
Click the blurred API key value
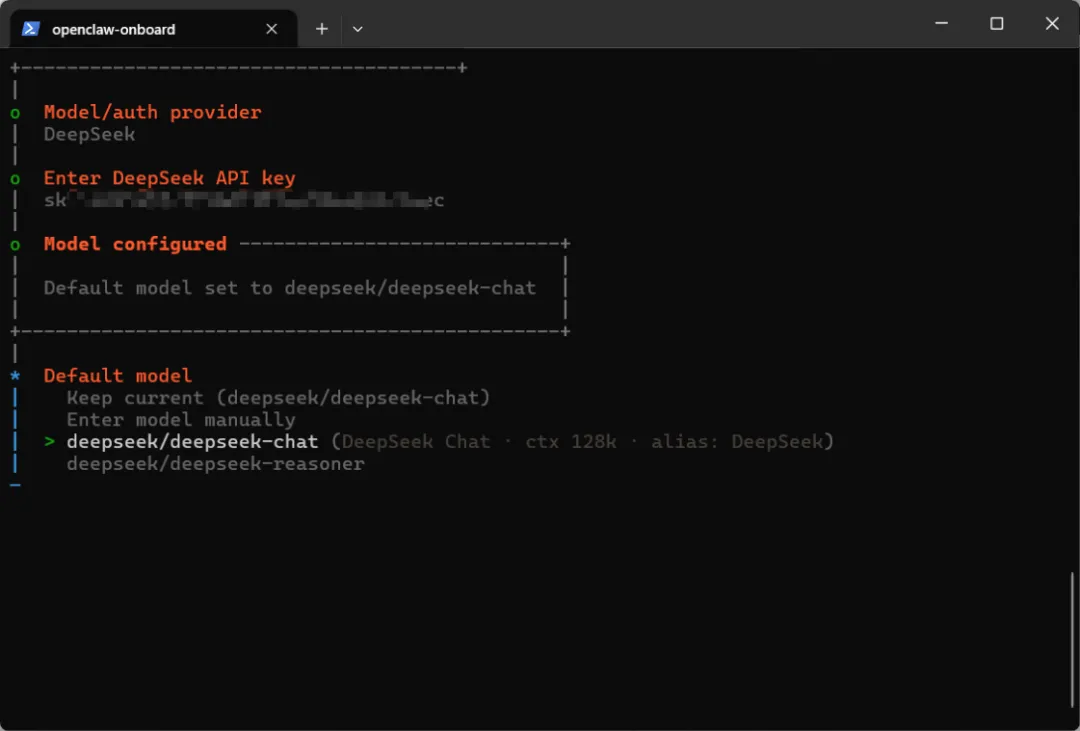(x=244, y=200)
